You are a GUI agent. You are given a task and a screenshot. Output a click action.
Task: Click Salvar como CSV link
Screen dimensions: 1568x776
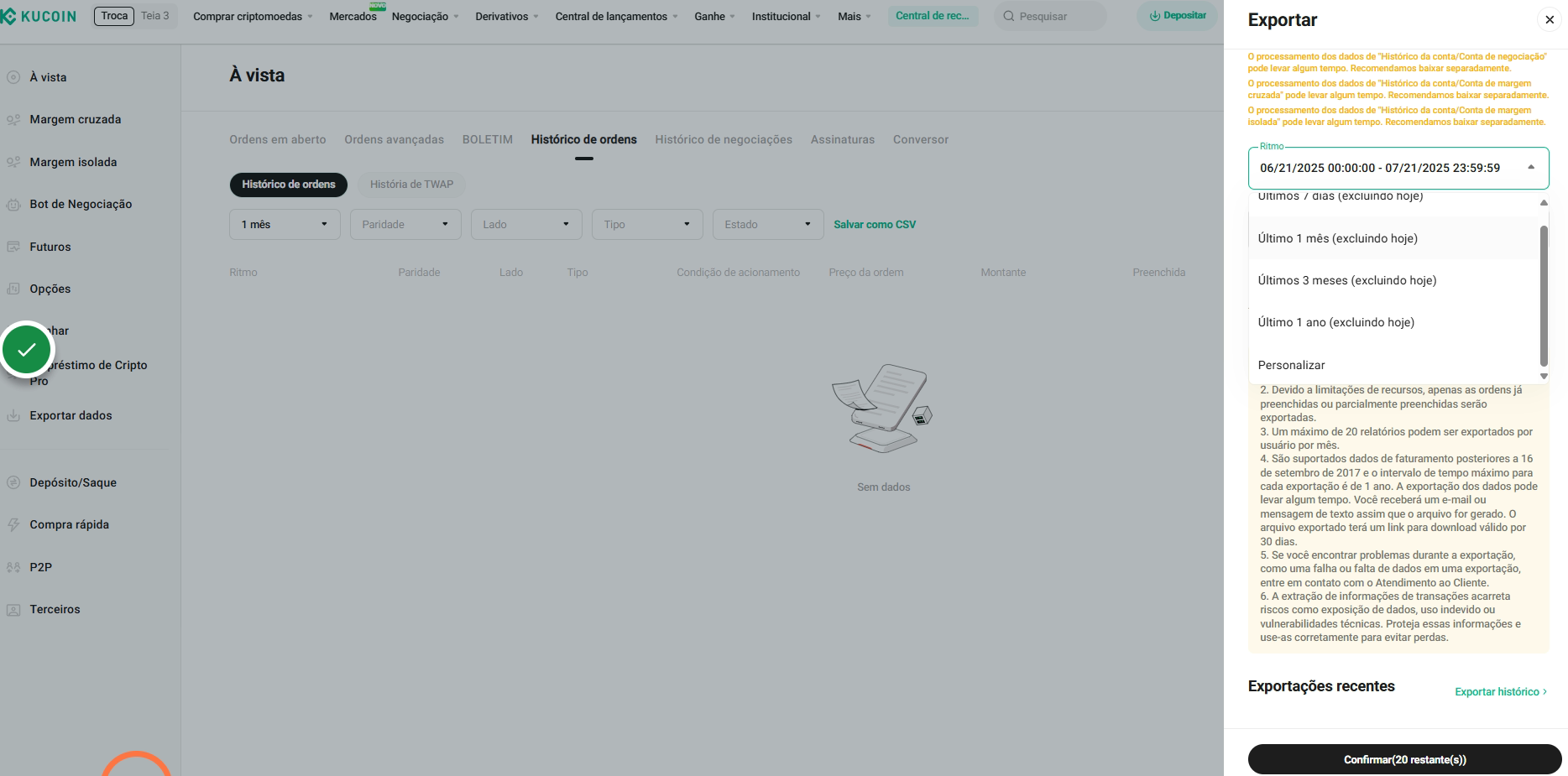(x=875, y=224)
